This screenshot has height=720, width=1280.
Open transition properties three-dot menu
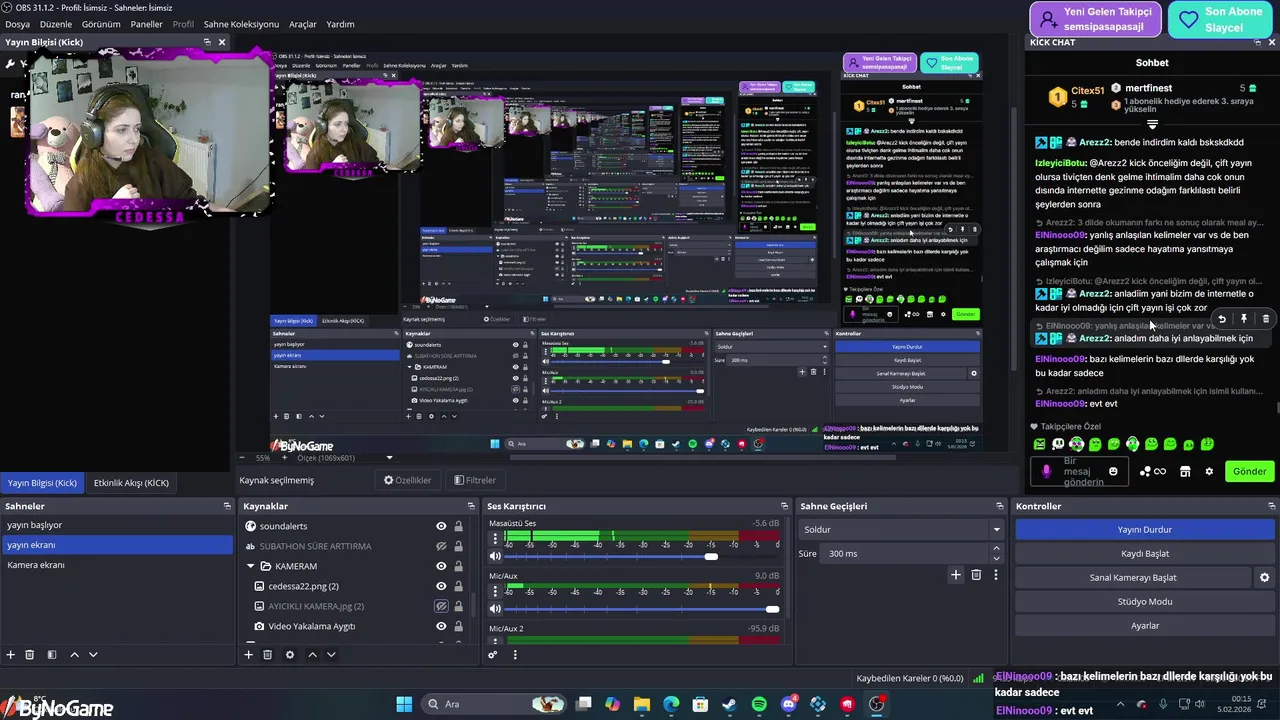(995, 575)
